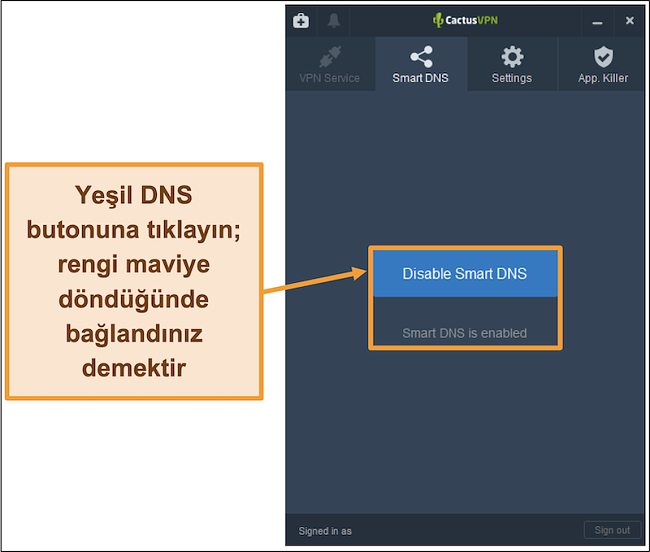650x552 pixels.
Task: Click the Disable Smart DNS button
Action: point(465,274)
